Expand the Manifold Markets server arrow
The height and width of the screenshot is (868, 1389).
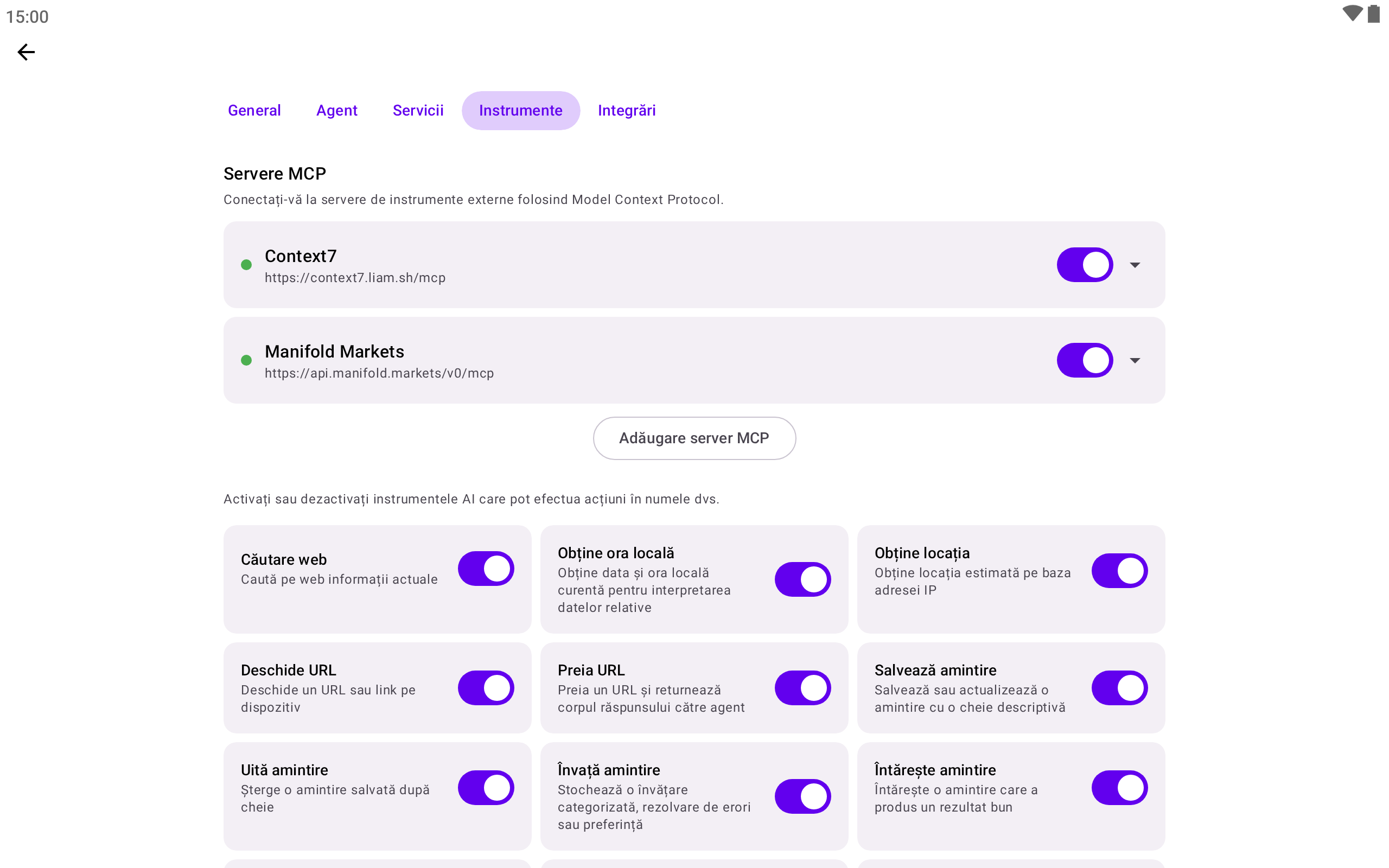(x=1135, y=361)
